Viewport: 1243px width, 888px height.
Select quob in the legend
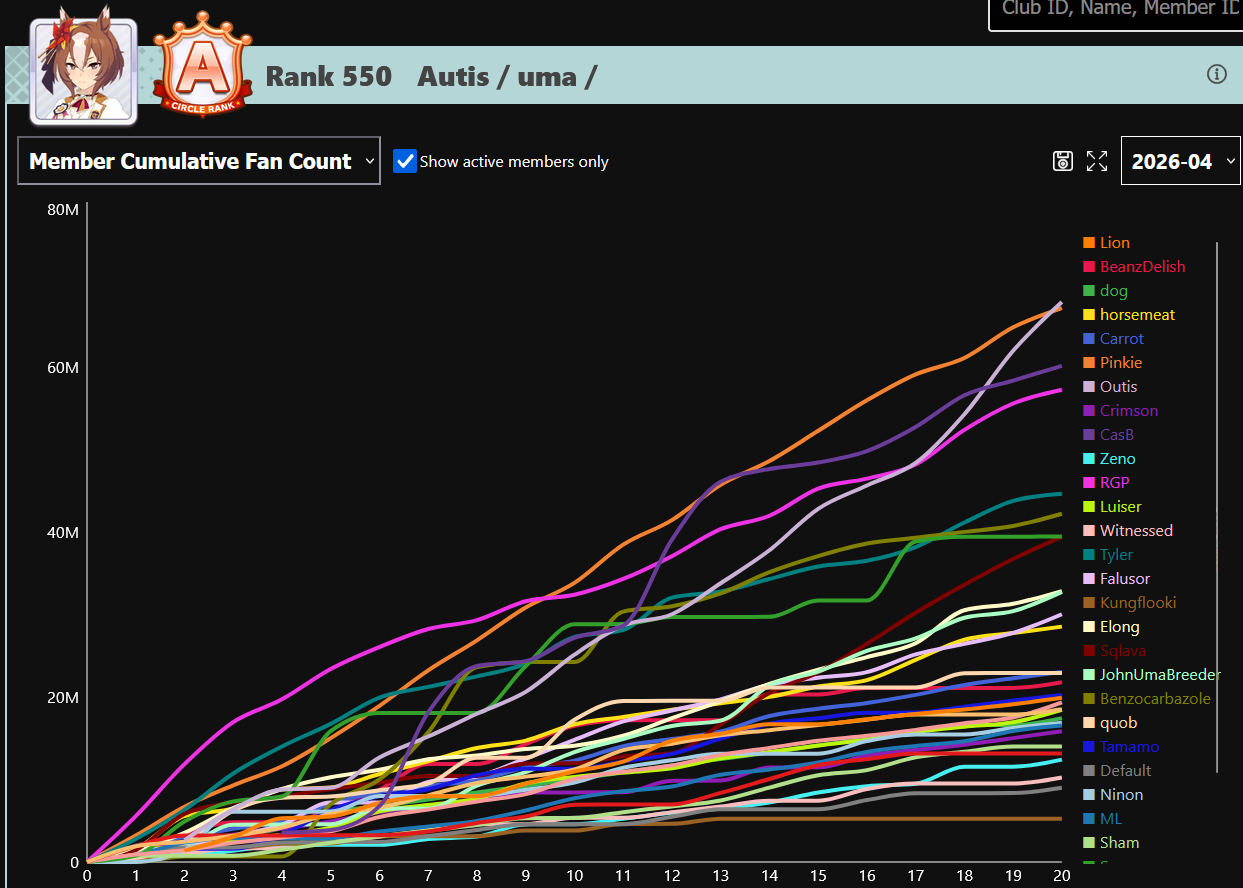(x=1110, y=722)
